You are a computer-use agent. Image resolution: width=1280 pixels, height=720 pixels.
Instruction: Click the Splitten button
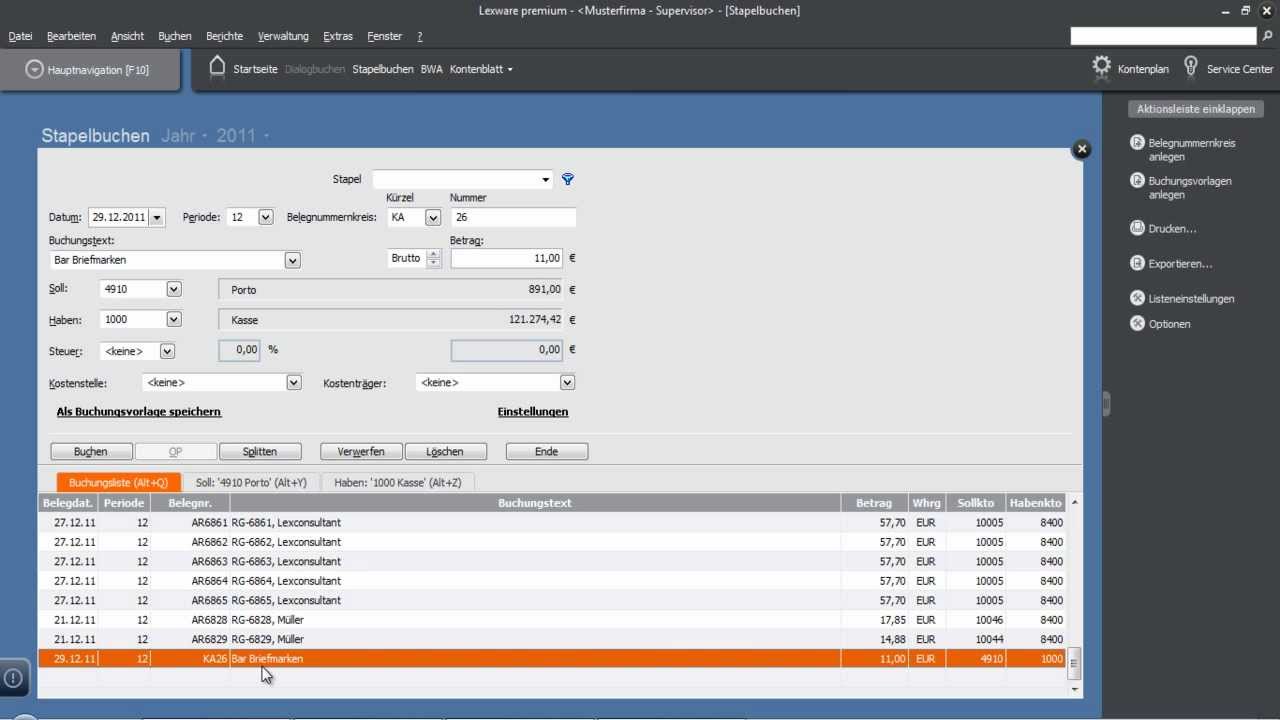pos(260,452)
